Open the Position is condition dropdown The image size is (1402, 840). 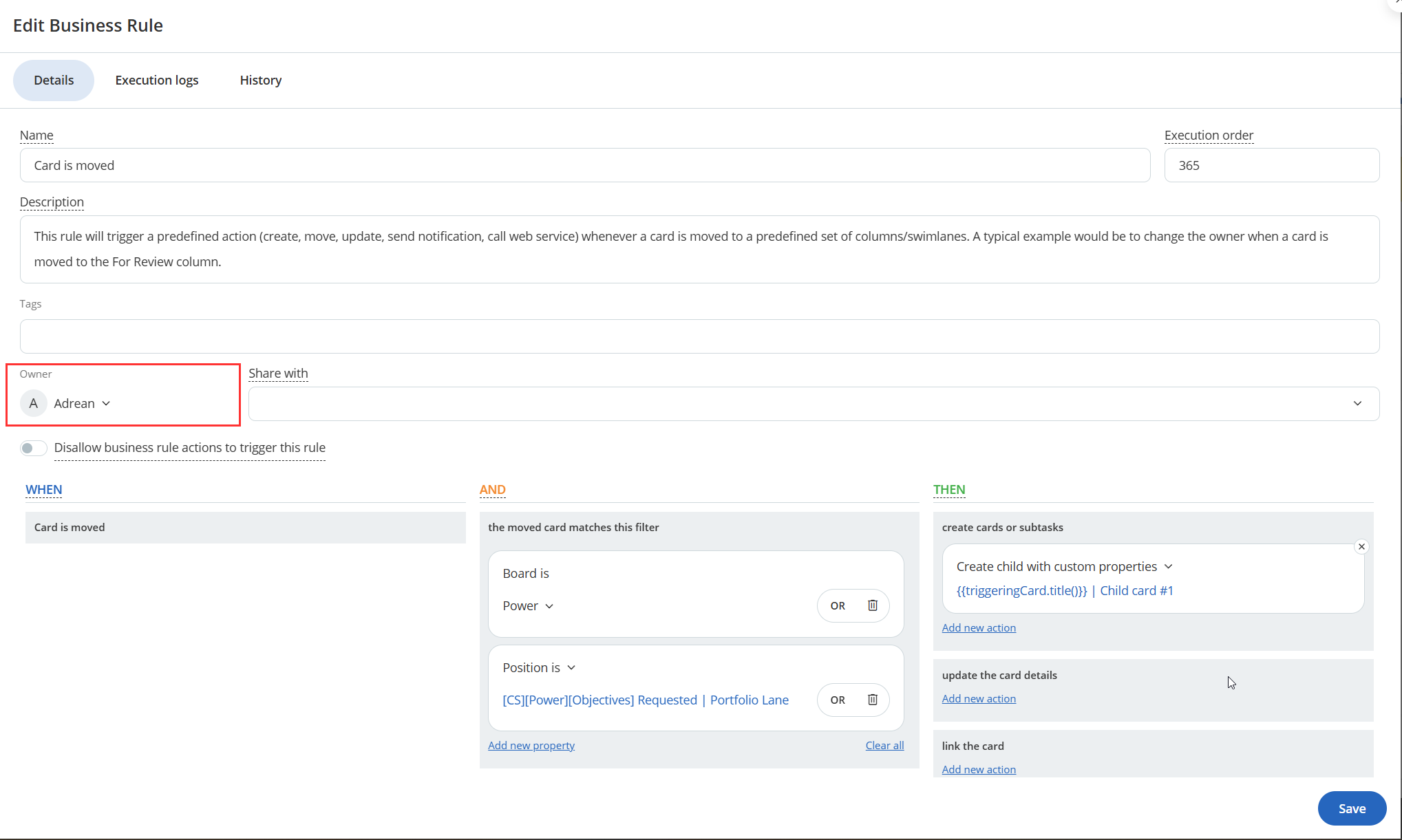point(571,667)
